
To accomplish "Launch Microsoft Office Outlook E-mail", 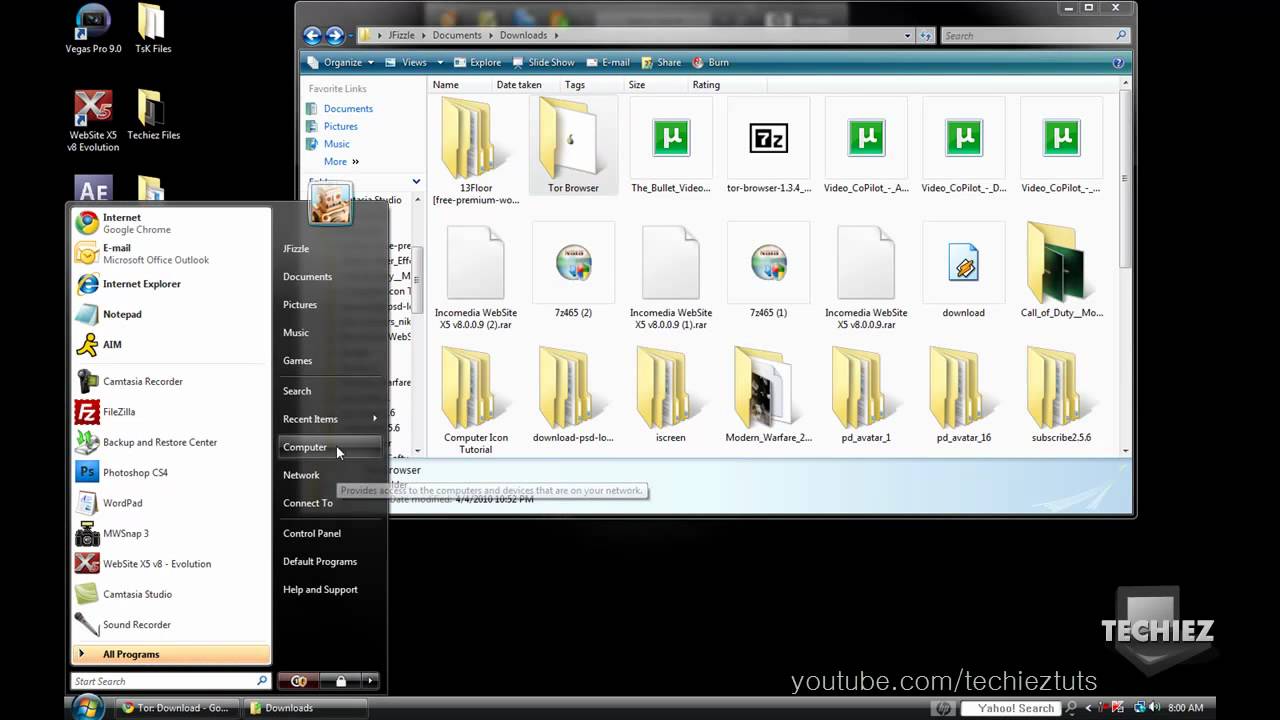I will [x=170, y=253].
